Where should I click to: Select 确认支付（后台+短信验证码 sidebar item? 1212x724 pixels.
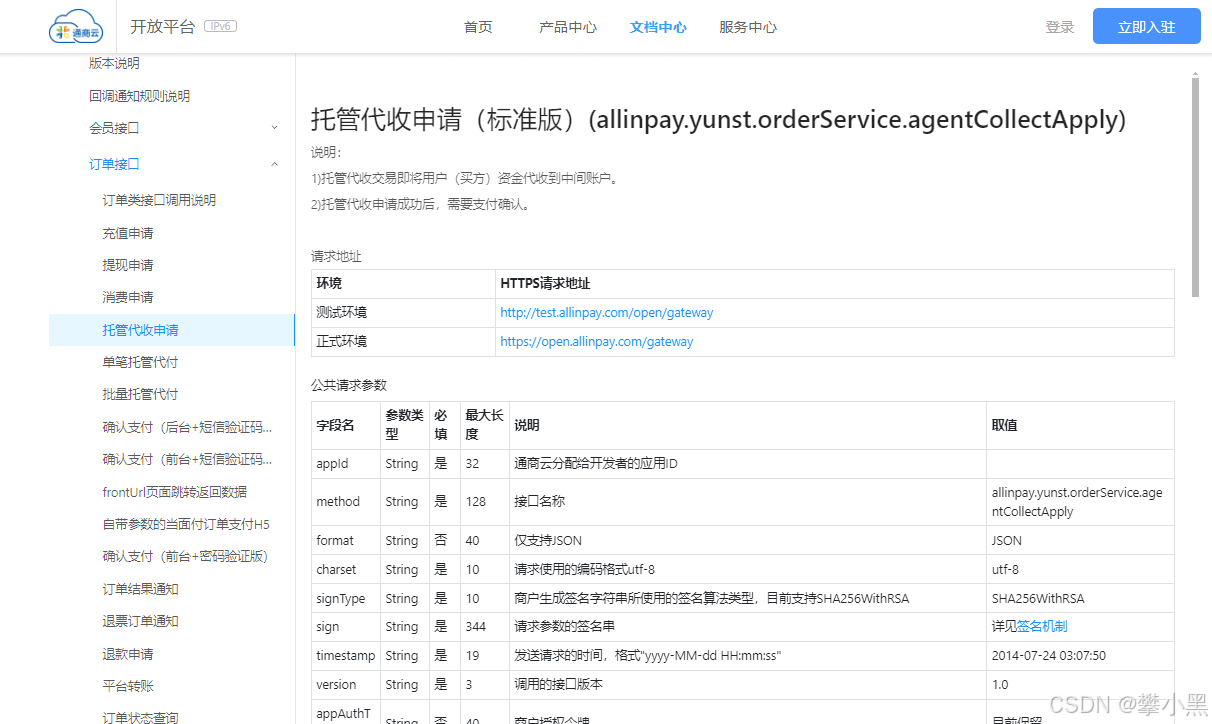[x=187, y=427]
